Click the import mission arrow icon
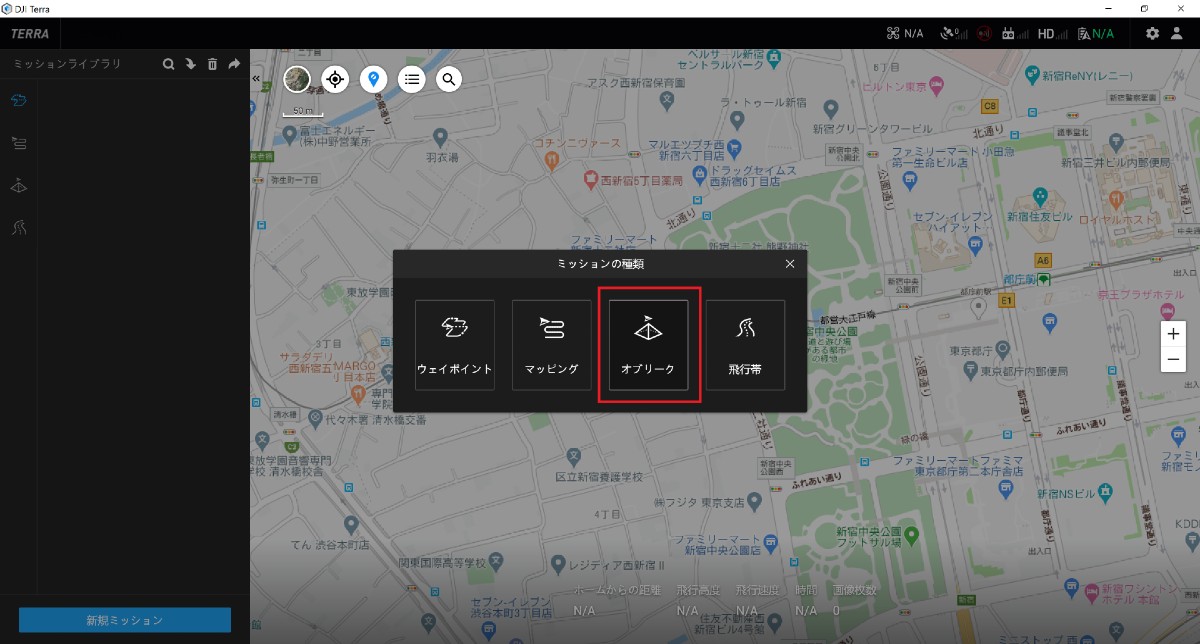This screenshot has width=1200, height=644. point(190,64)
